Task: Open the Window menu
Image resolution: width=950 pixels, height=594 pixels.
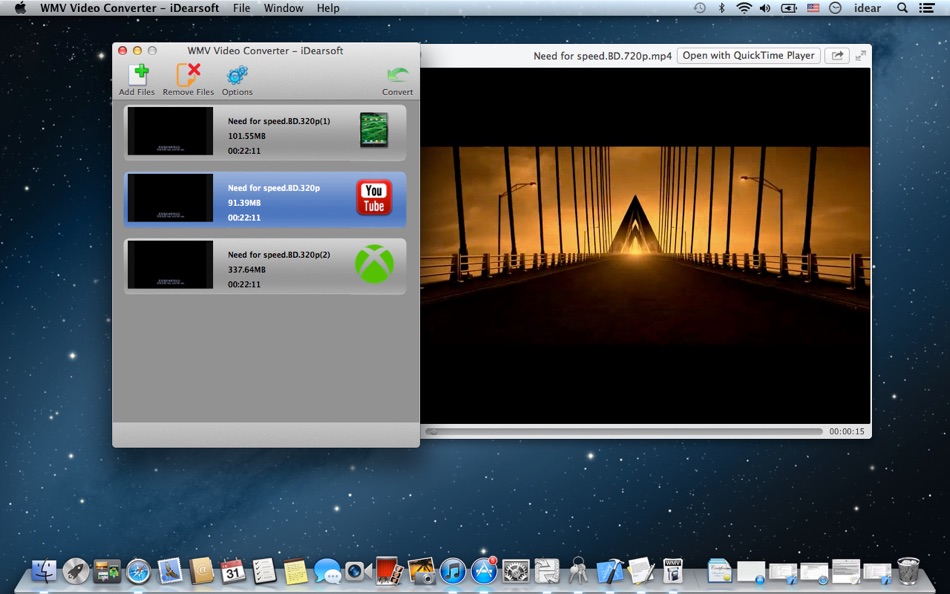Action: (283, 8)
